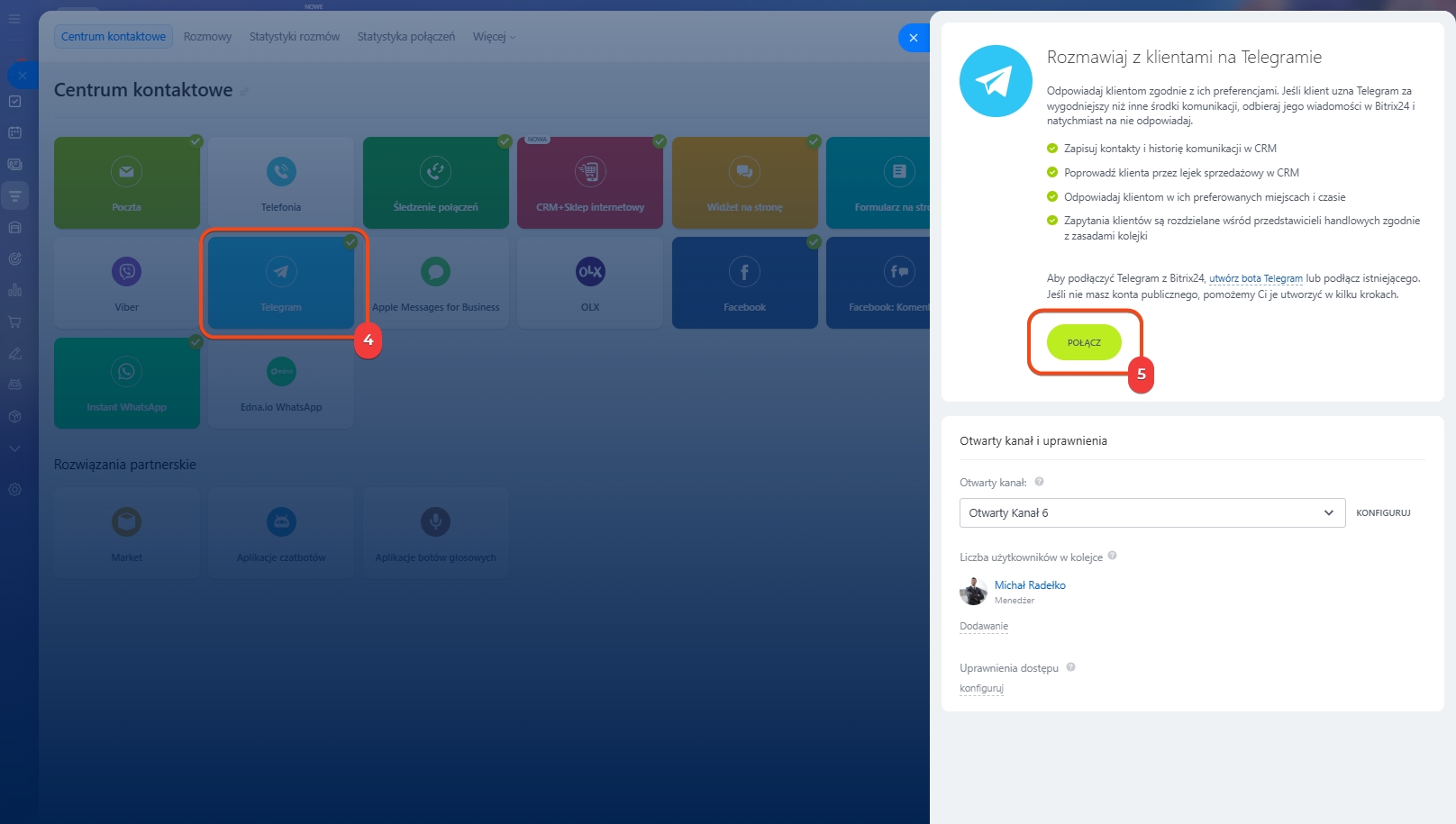Open the Otwarty Kanał 6 dropdown
The image size is (1456, 824).
pos(1152,513)
